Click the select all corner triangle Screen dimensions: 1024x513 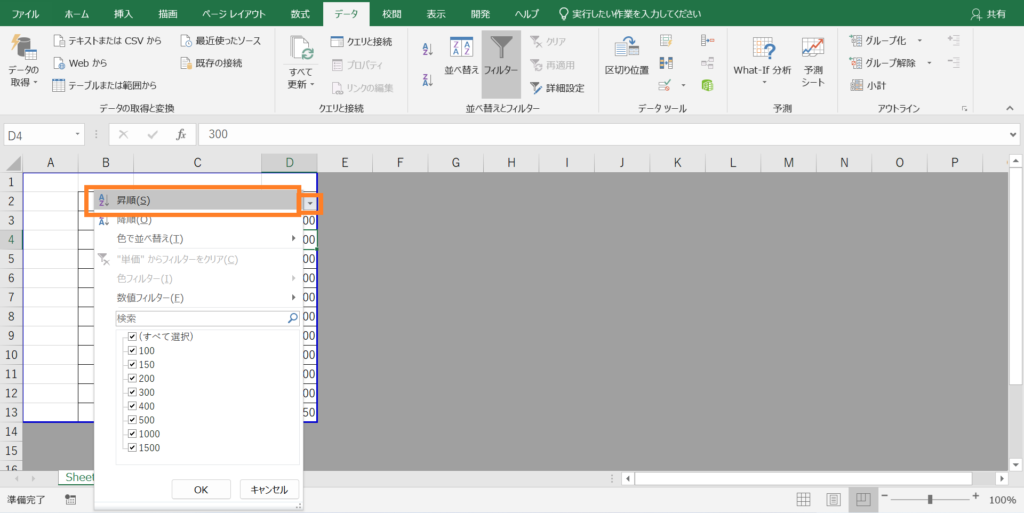click(13, 163)
